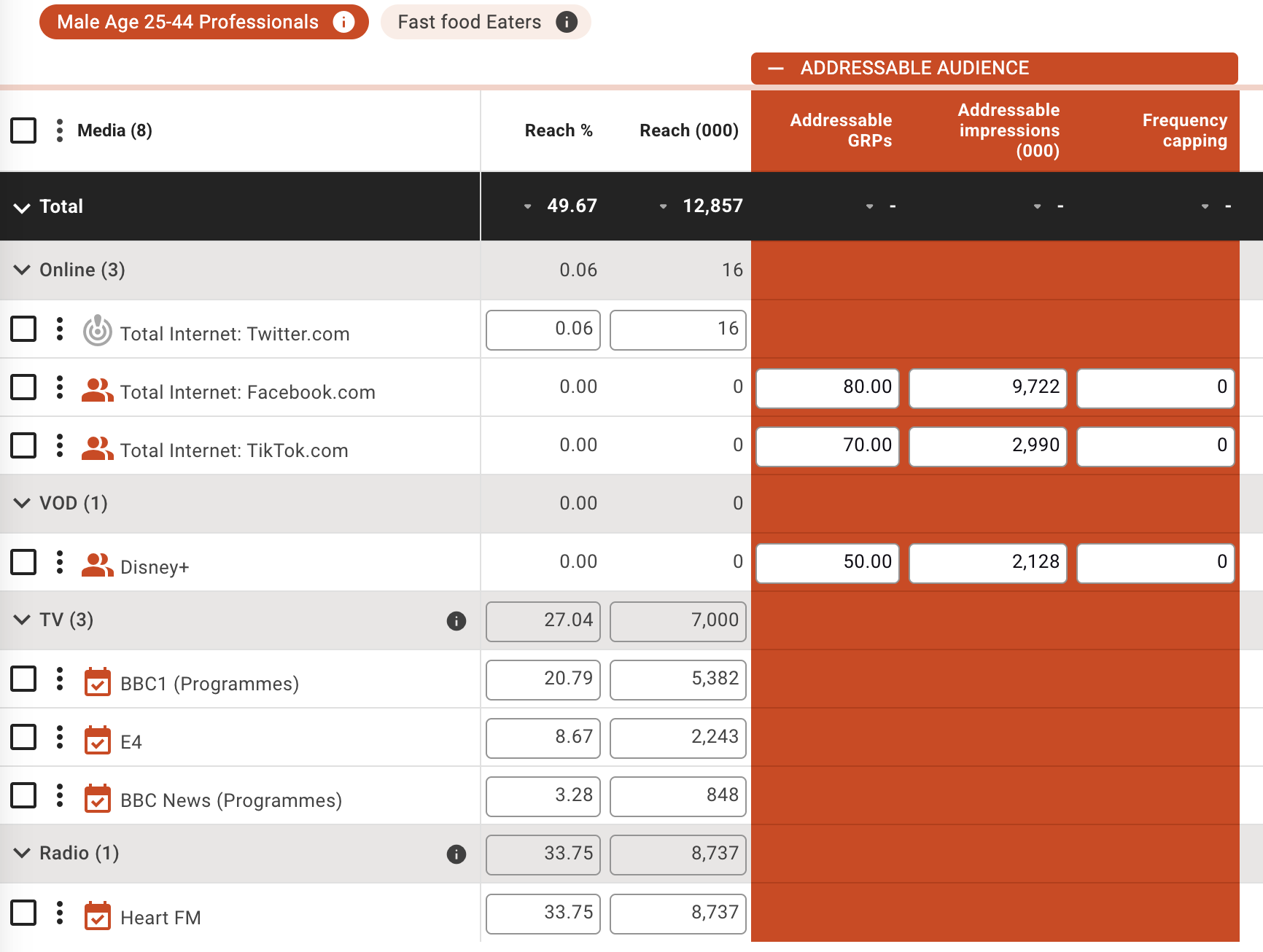This screenshot has width=1263, height=952.
Task: Edit Disney+ Addressable GRPs field 50.00
Action: 828,563
